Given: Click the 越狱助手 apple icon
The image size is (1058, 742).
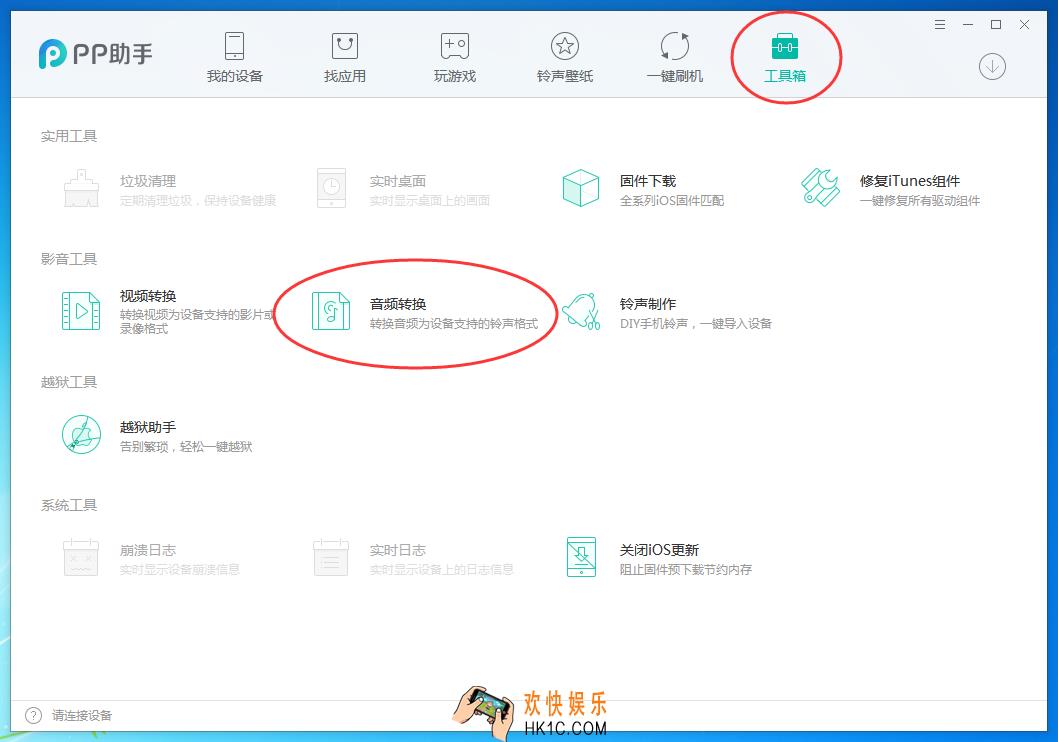Looking at the screenshot, I should [82, 434].
